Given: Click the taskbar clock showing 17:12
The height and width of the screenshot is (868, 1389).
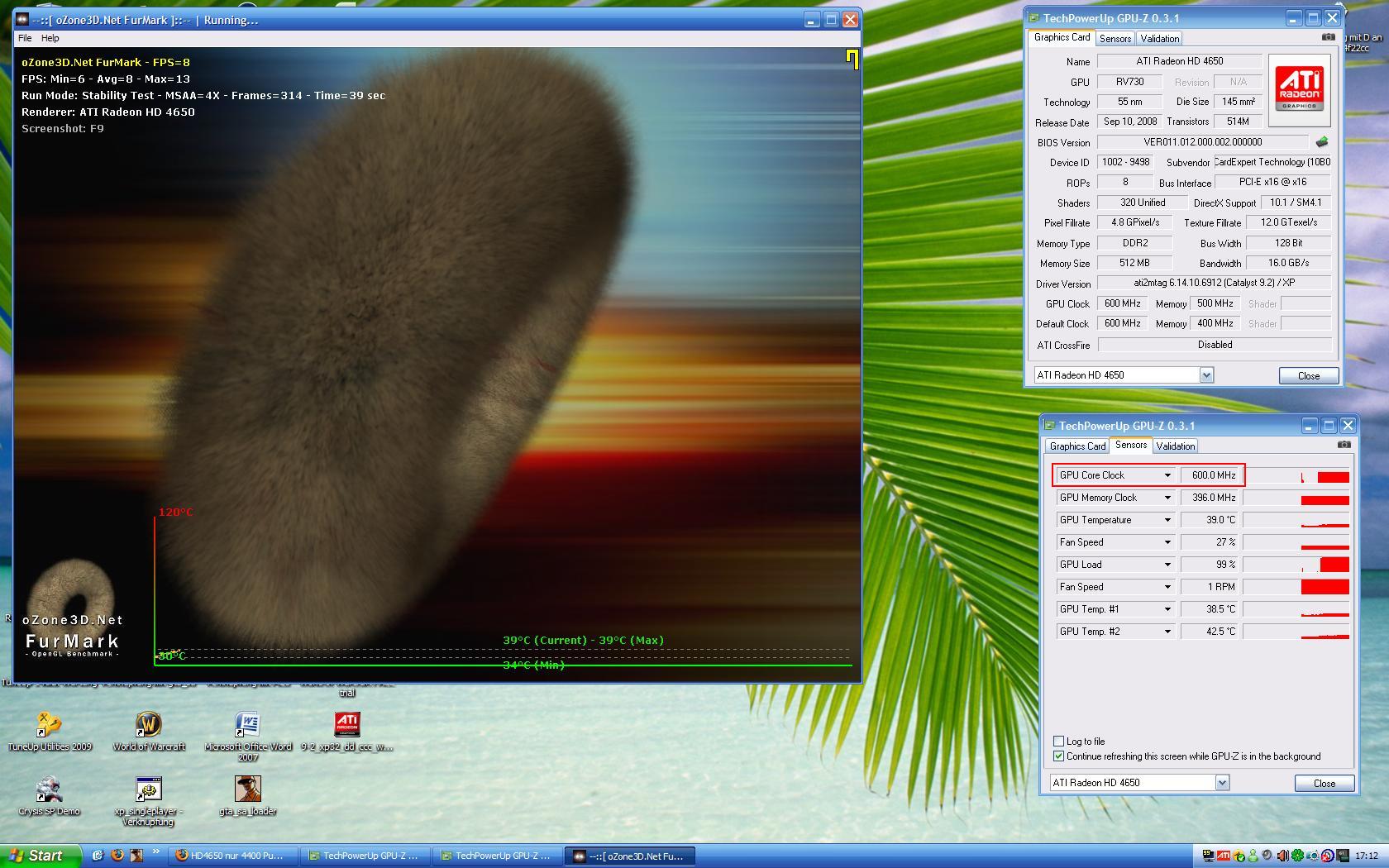Looking at the screenshot, I should [1367, 856].
